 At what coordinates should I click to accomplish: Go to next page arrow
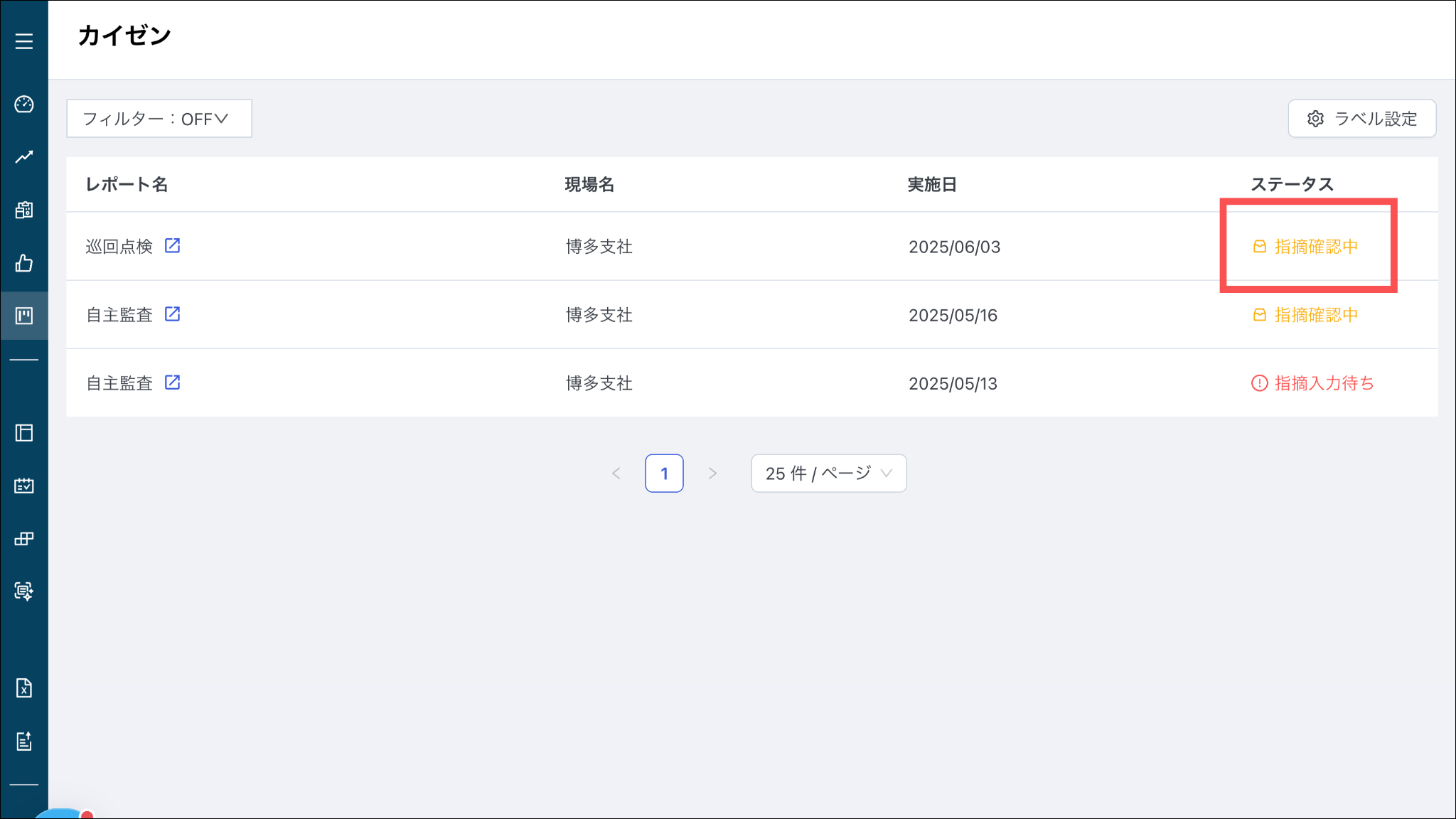pyautogui.click(x=712, y=473)
